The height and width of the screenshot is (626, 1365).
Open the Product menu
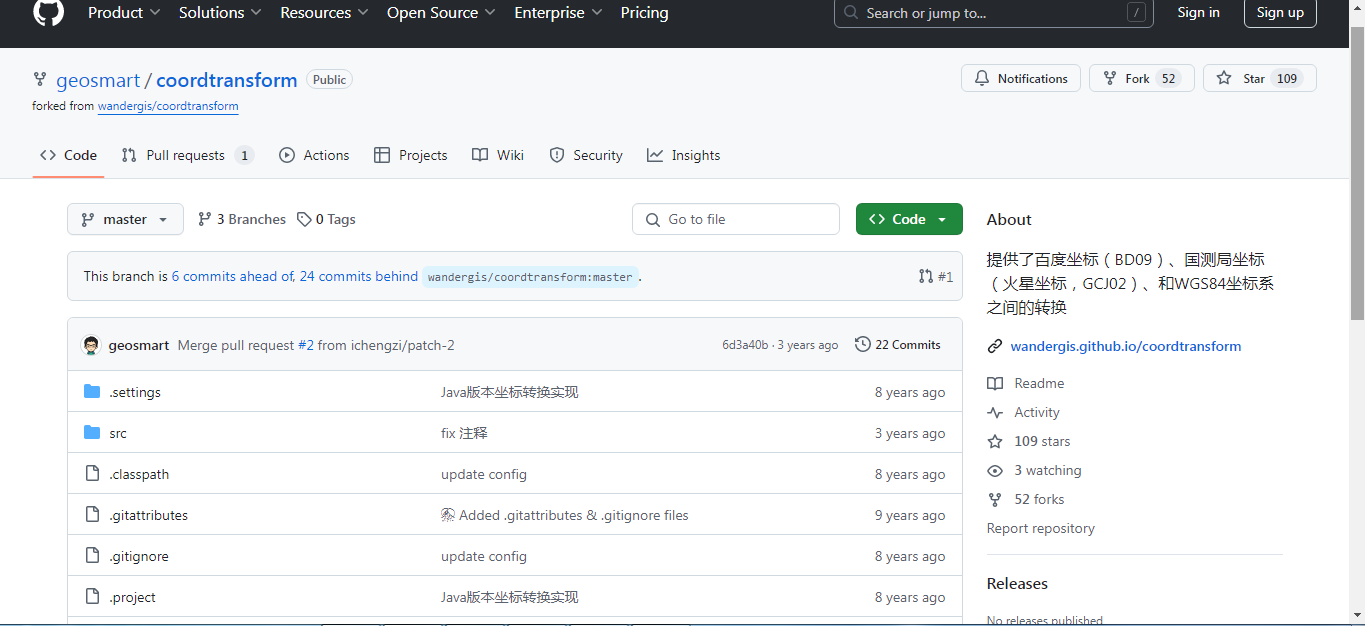click(123, 13)
